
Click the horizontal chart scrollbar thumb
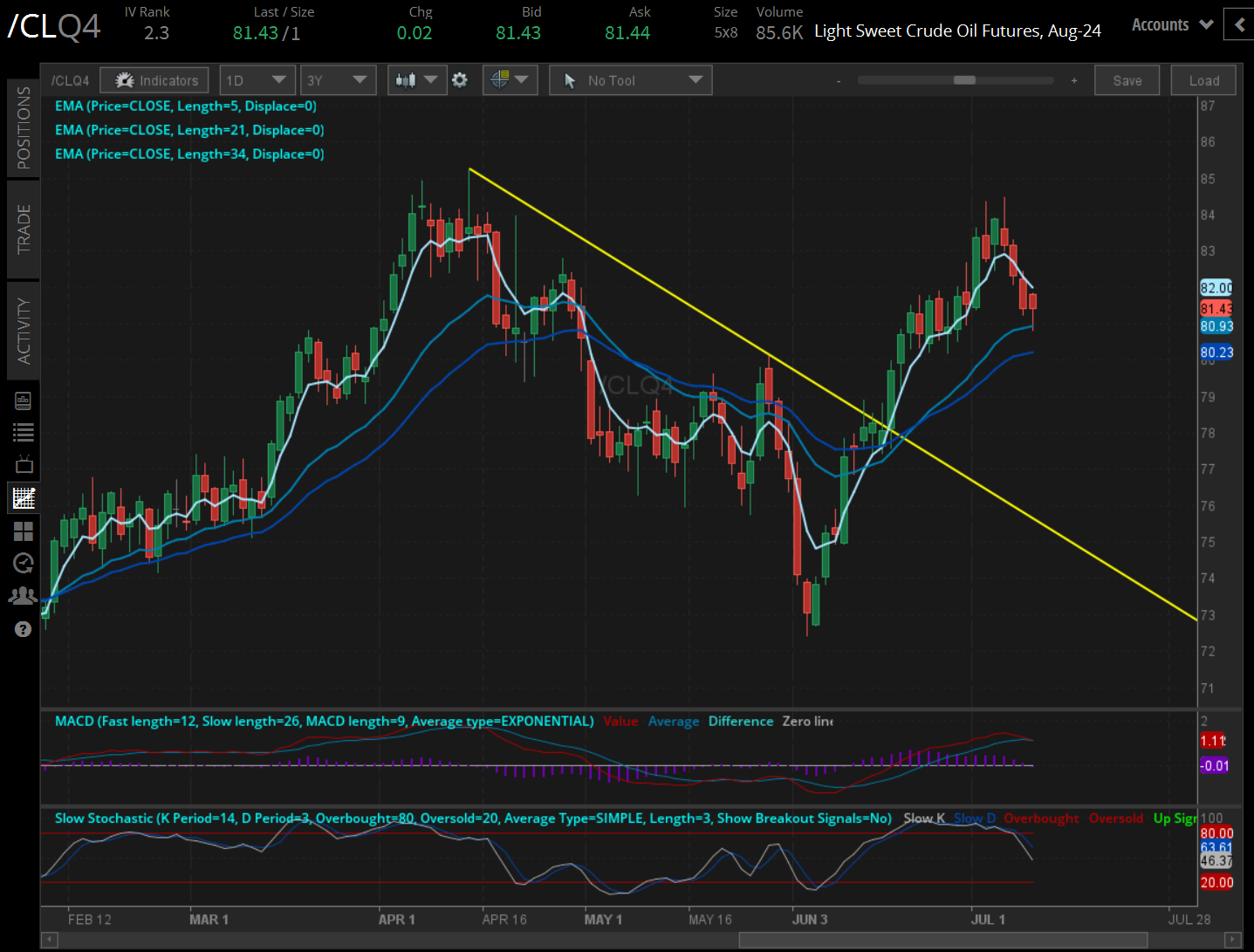click(x=942, y=940)
